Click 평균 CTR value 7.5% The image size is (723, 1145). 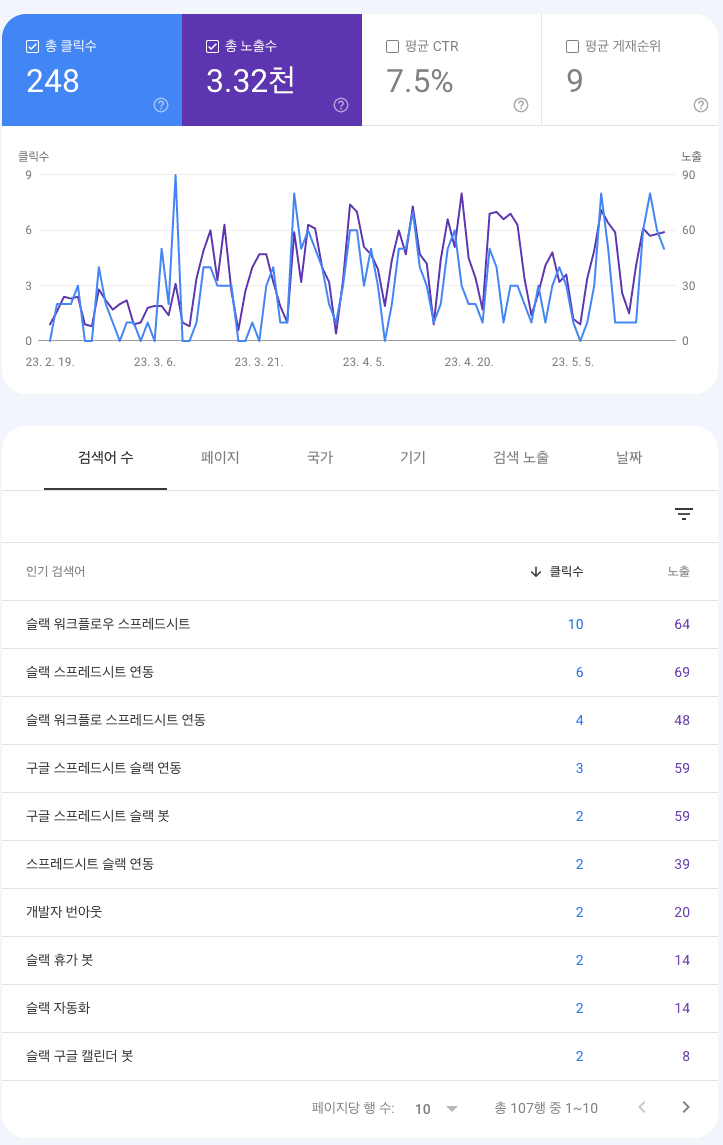pyautogui.click(x=420, y=81)
